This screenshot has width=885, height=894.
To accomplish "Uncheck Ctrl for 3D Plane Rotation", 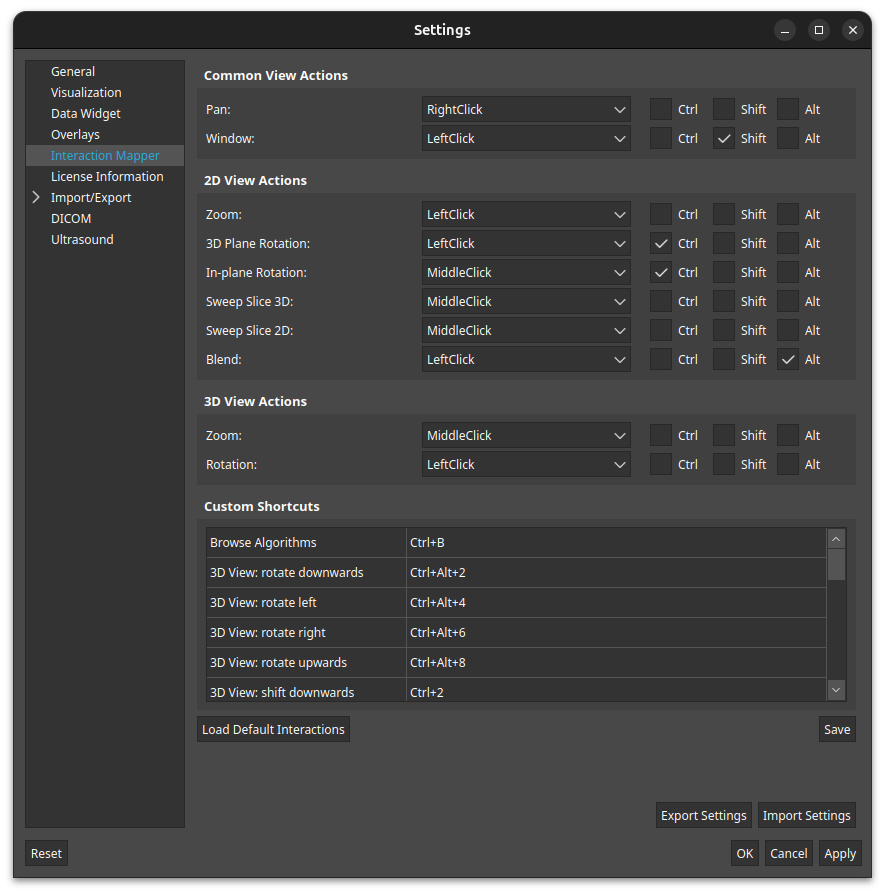I will click(661, 243).
